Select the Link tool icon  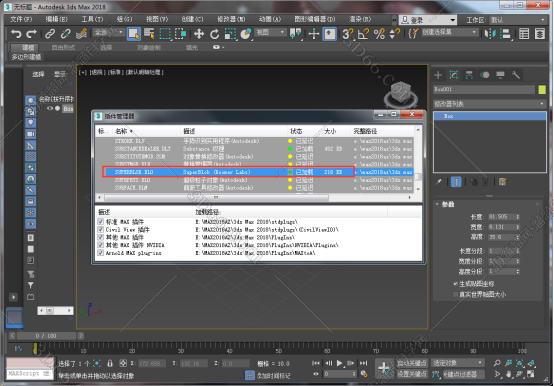(50, 34)
